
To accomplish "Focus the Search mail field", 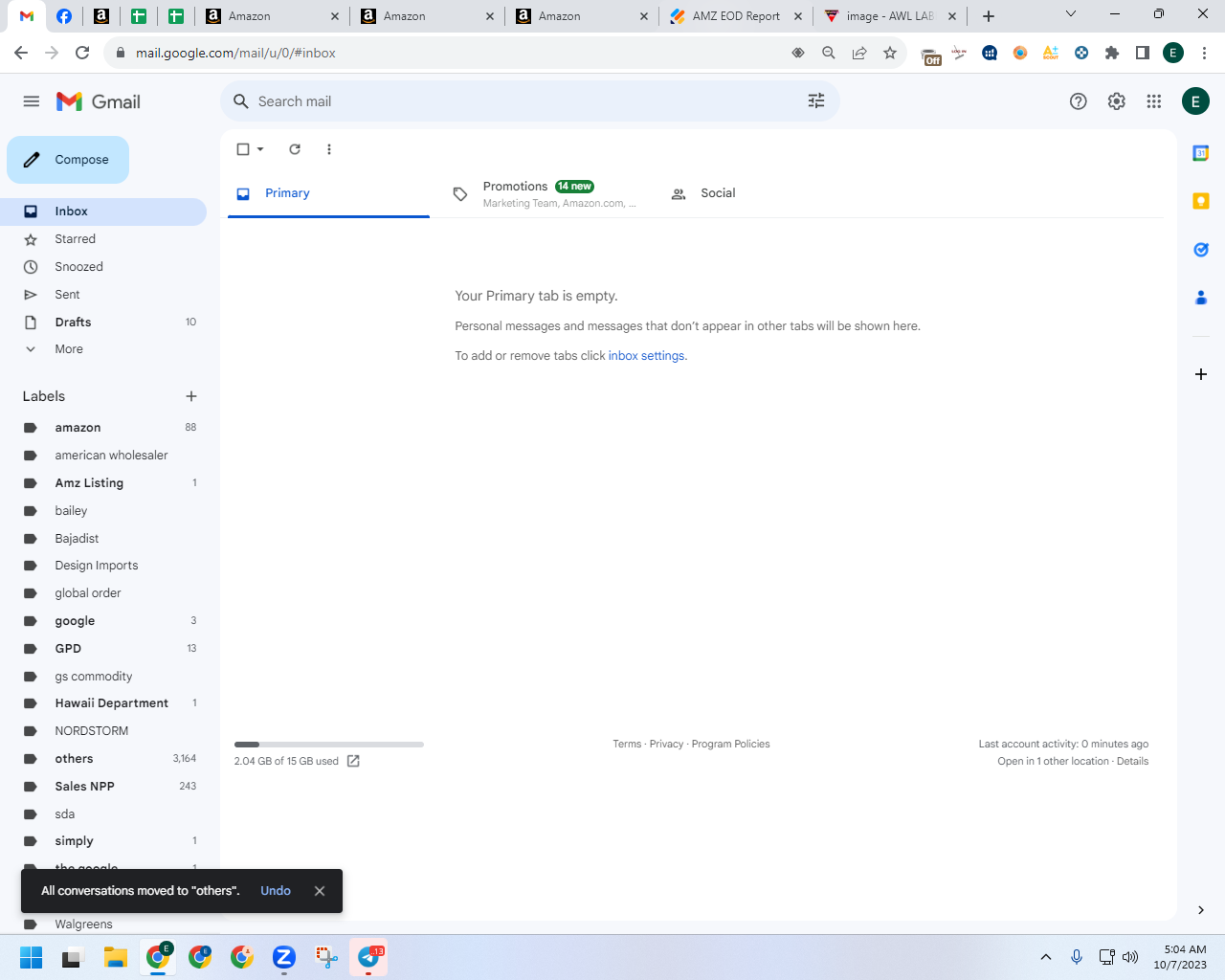I will 530,101.
